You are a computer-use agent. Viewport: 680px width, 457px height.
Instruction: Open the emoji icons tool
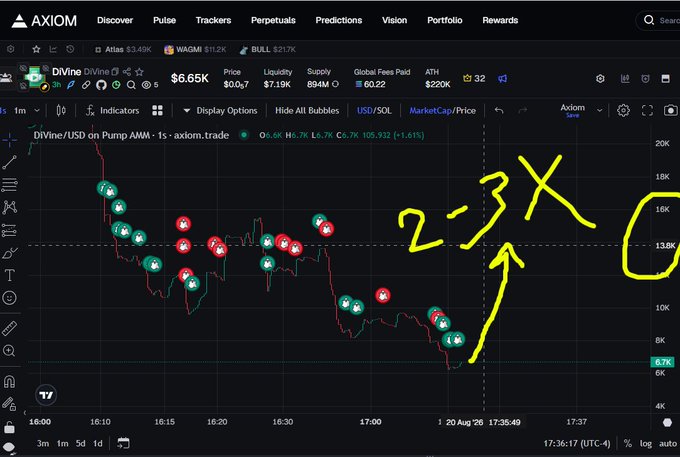[x=10, y=297]
